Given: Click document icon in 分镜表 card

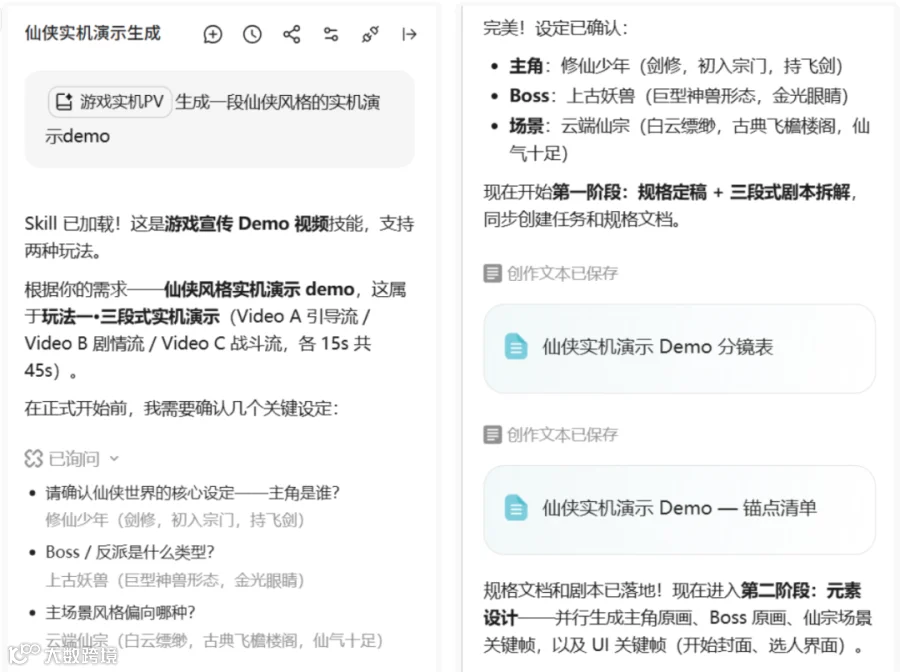Looking at the screenshot, I should tap(515, 347).
